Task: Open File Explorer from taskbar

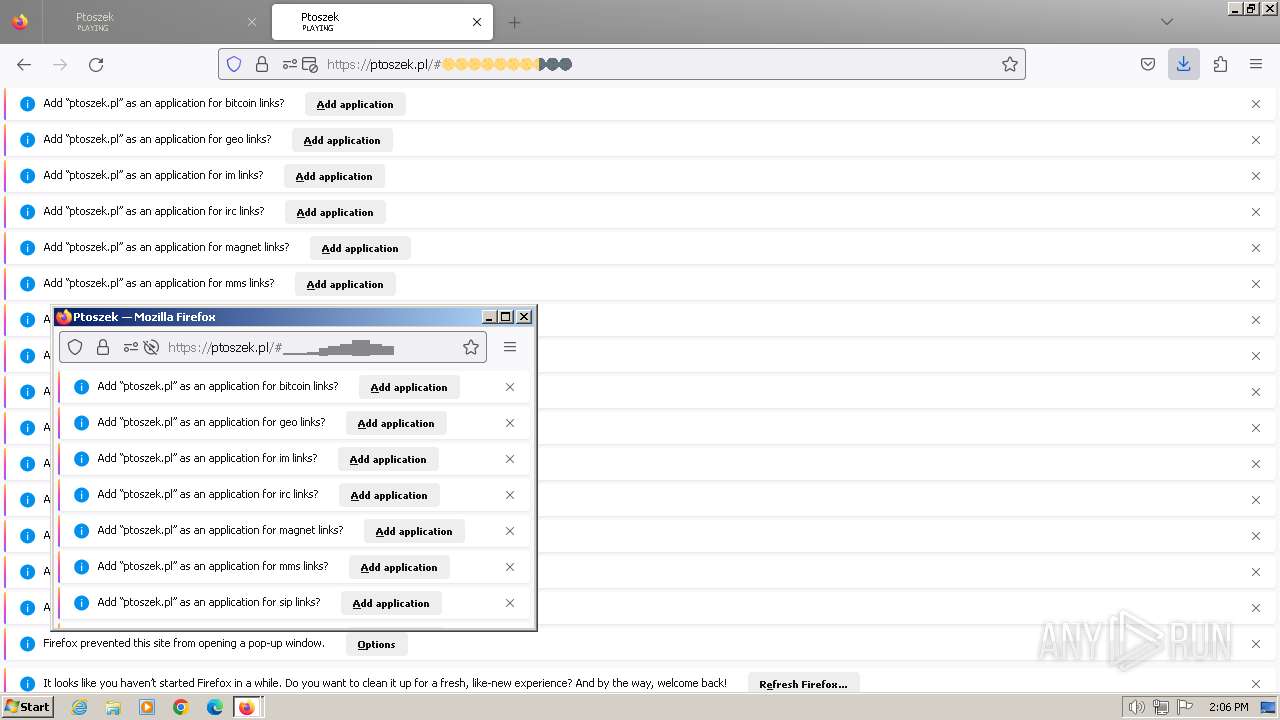Action: click(x=113, y=707)
